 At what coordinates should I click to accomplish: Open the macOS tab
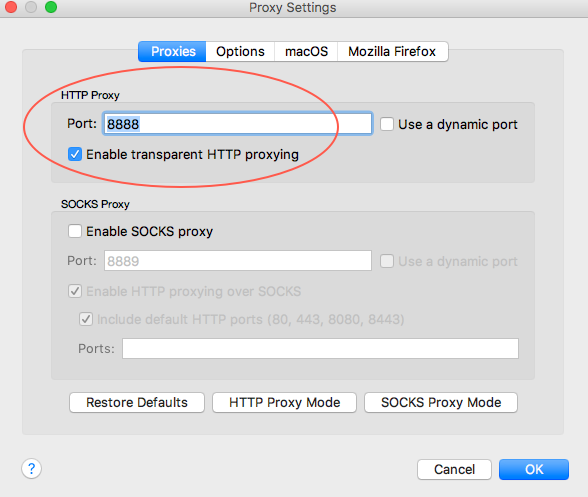[x=306, y=51]
